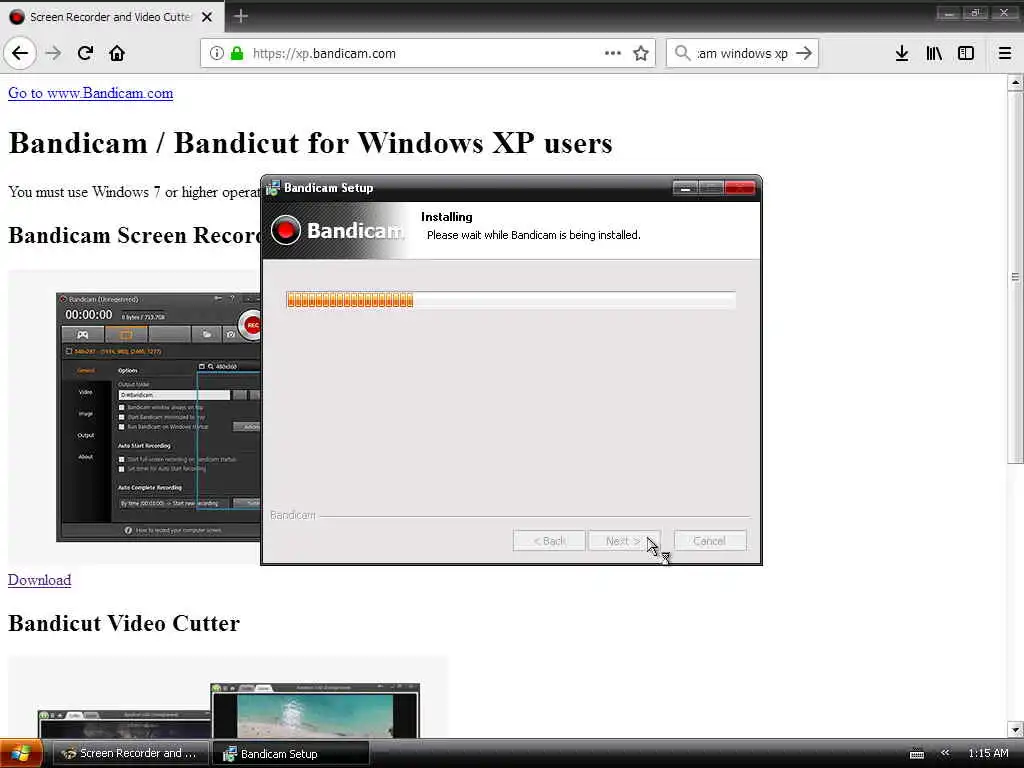Click the Bandicam Setup title bar icon
This screenshot has height=768, width=1024.
coord(273,187)
